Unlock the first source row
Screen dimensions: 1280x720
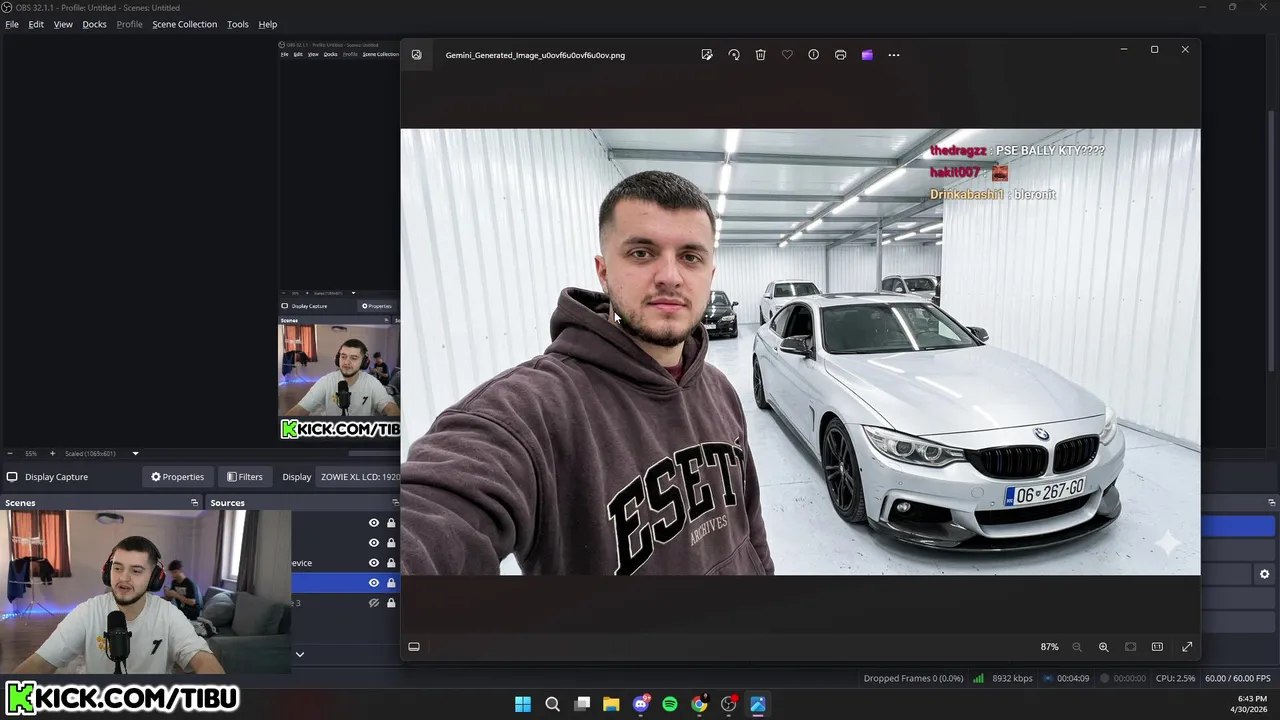(391, 523)
